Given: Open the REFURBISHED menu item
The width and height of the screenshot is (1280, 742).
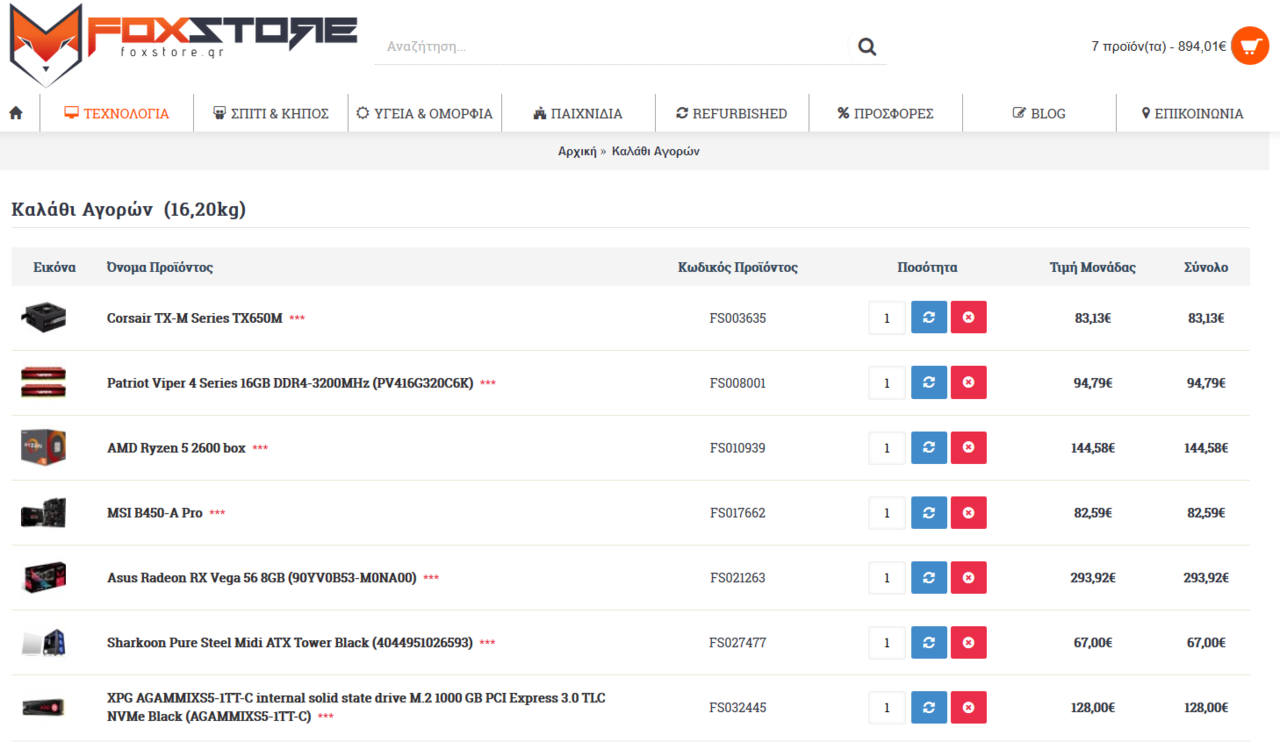Looking at the screenshot, I should coord(732,113).
